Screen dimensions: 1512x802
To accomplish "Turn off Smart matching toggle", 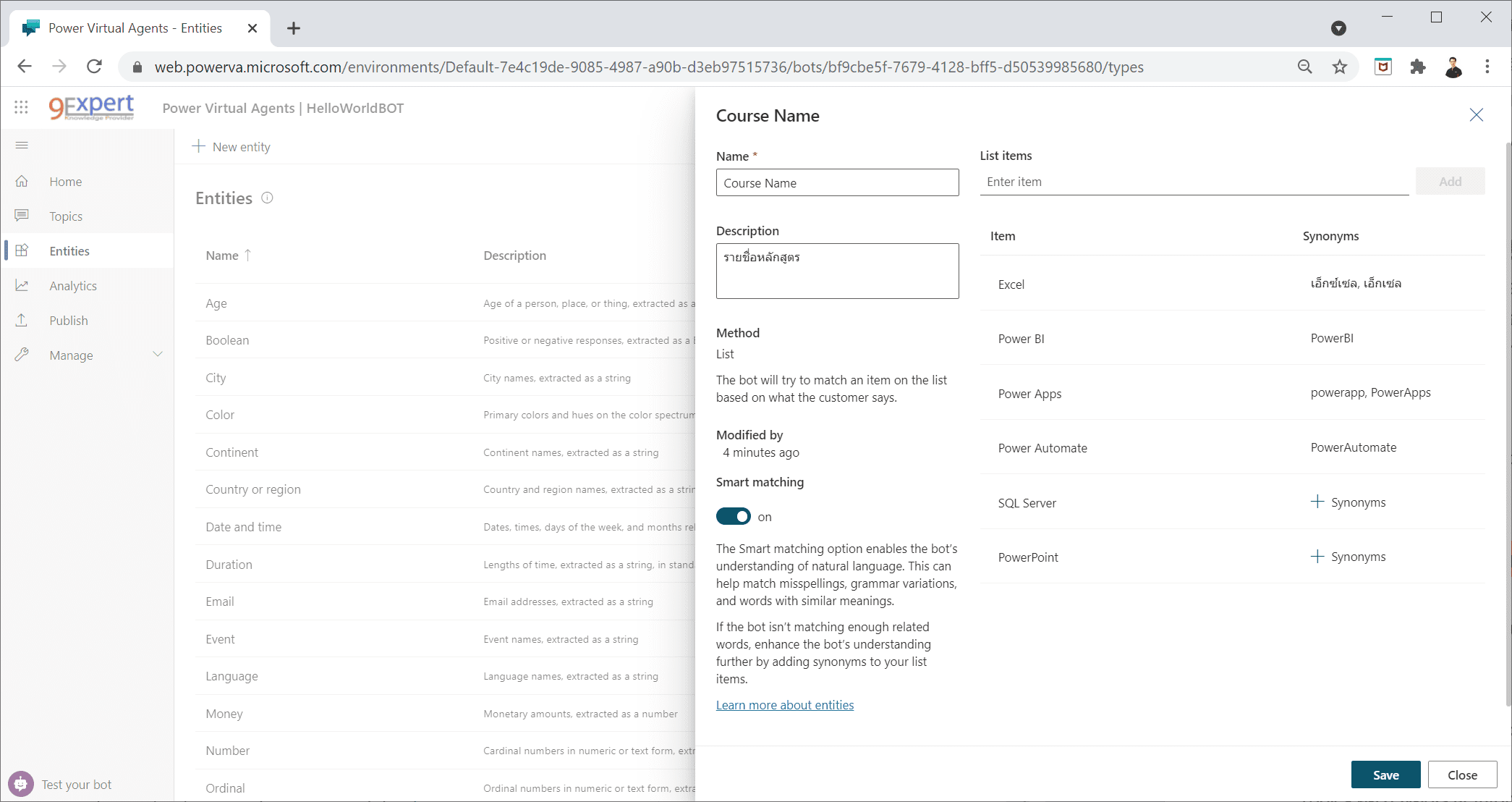I will [x=733, y=516].
